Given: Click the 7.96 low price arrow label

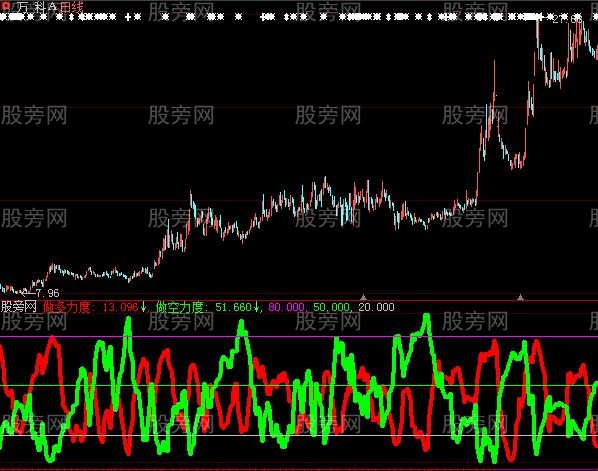Looking at the screenshot, I should tap(40, 293).
